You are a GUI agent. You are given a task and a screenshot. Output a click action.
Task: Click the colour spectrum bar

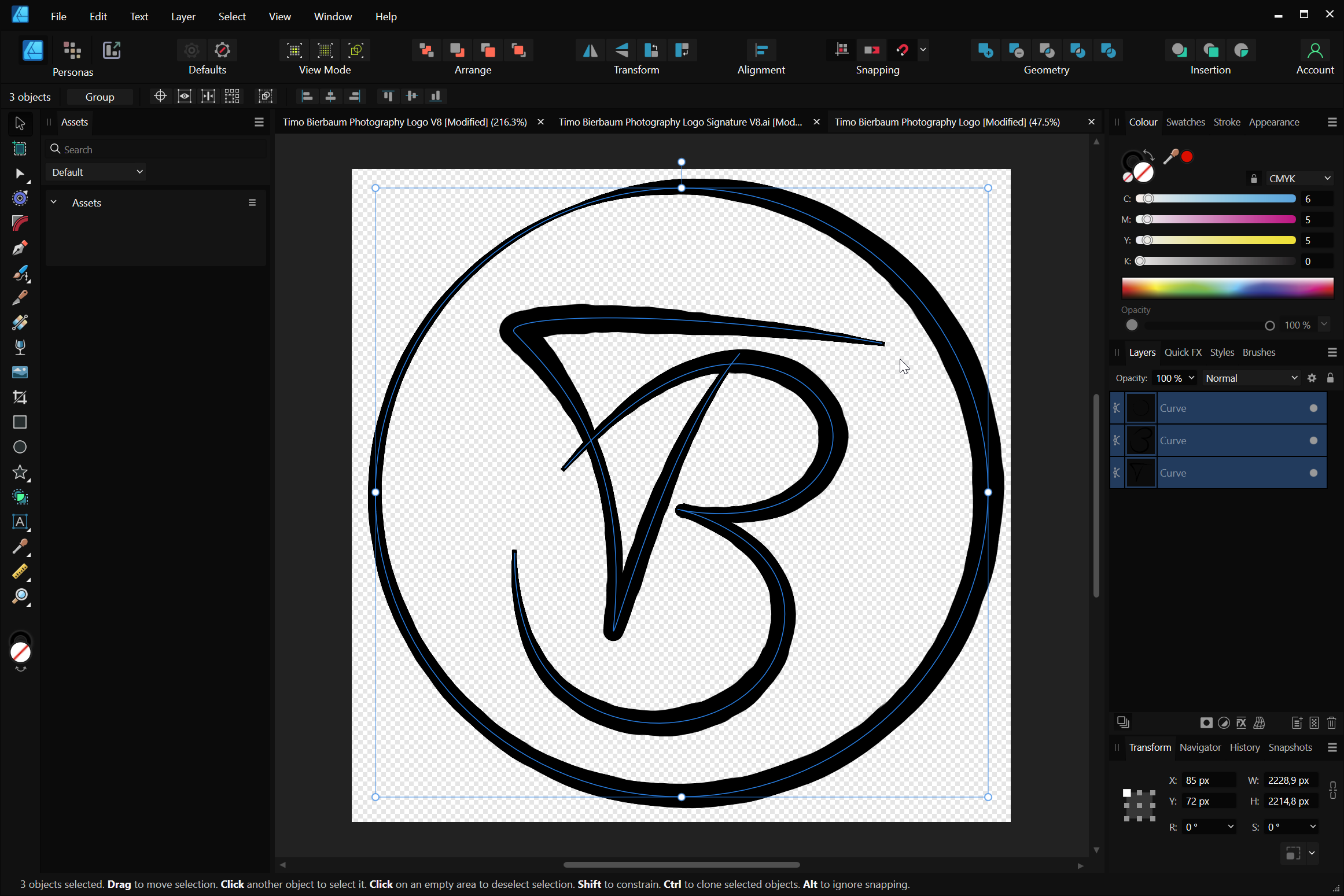pyautogui.click(x=1227, y=287)
